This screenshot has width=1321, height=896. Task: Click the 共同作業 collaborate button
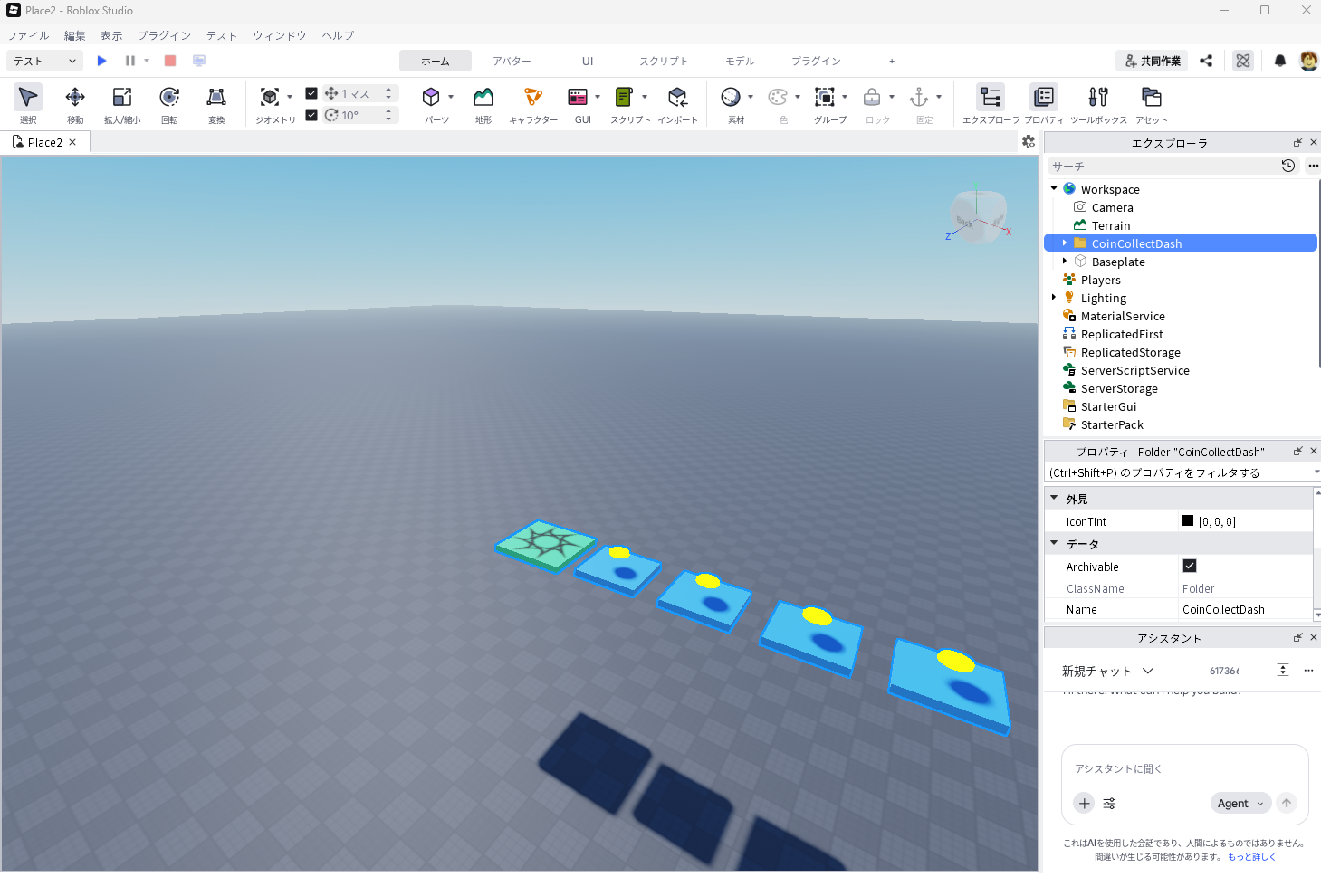coord(1152,61)
